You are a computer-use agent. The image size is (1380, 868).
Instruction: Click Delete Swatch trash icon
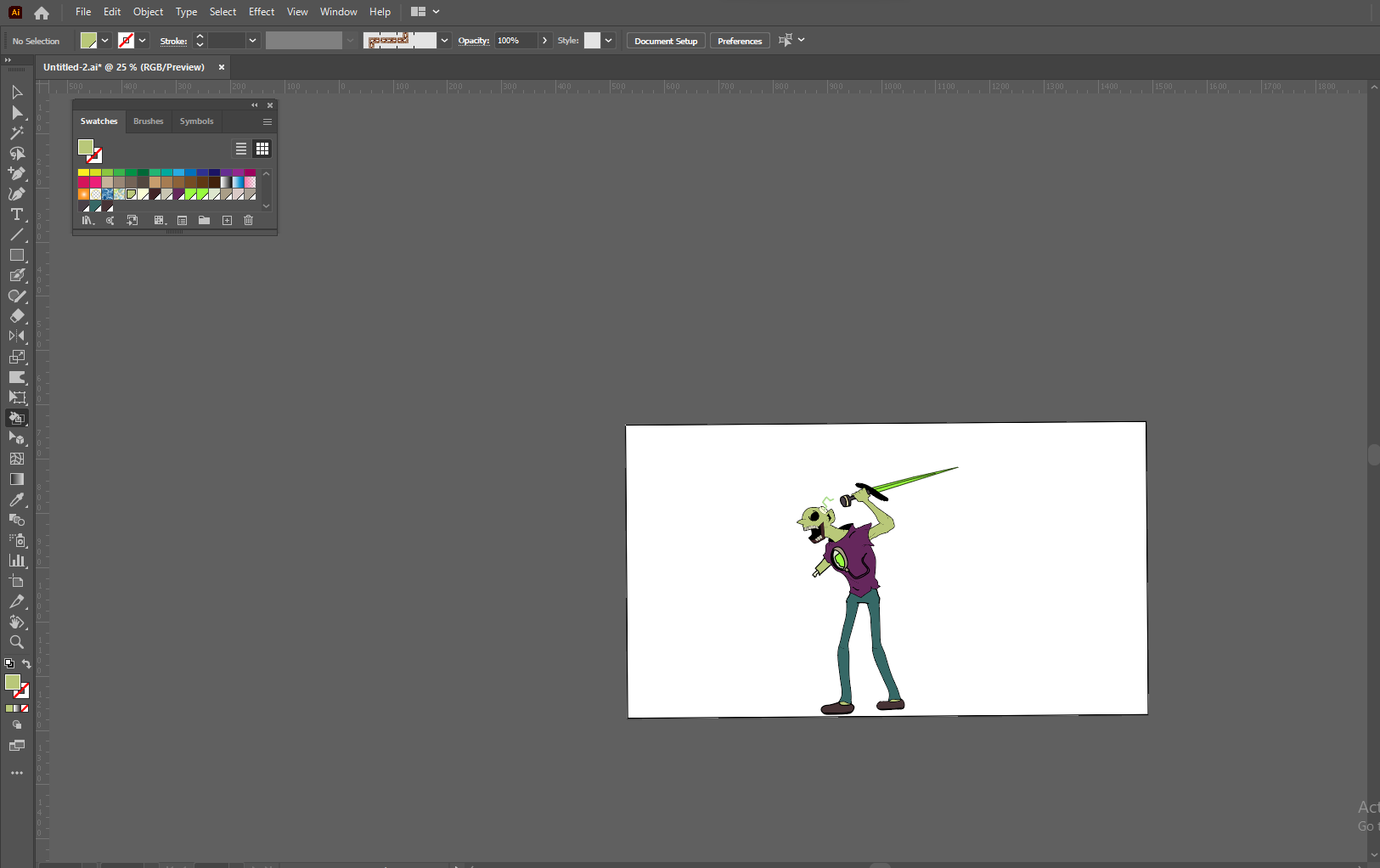249,221
